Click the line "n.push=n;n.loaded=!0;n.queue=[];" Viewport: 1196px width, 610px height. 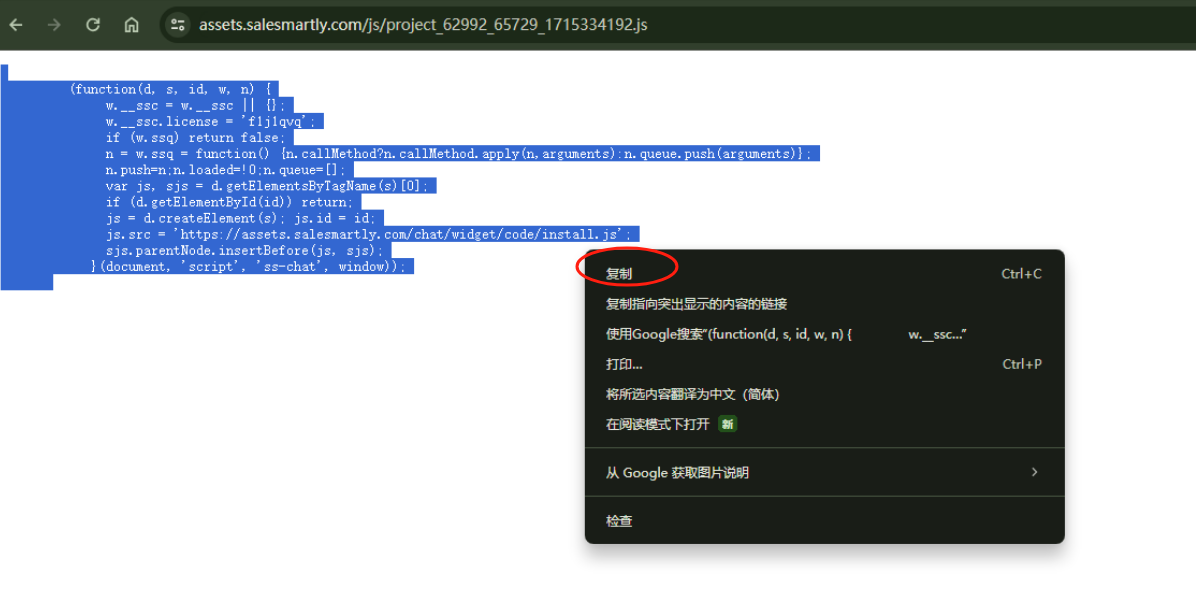(x=226, y=169)
